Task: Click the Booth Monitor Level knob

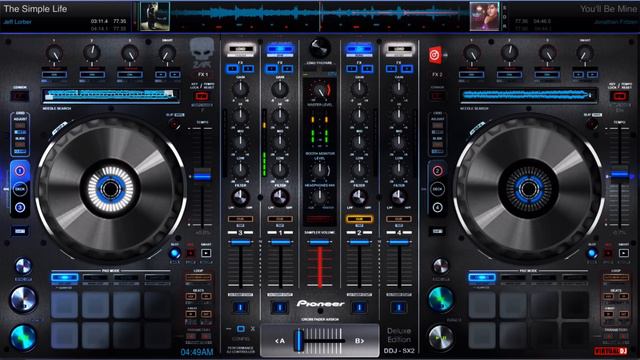Action: [x=320, y=169]
